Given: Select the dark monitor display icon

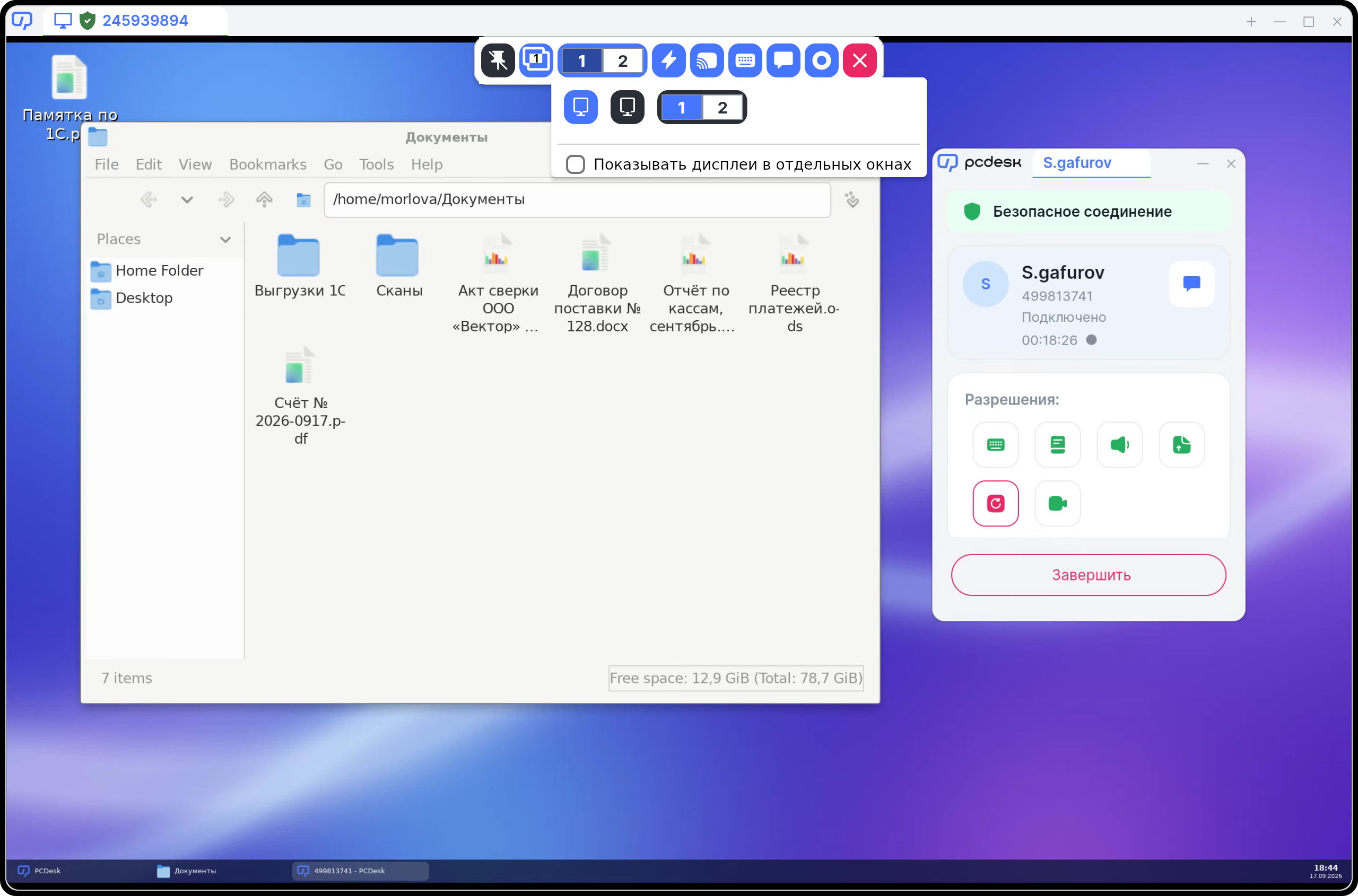Looking at the screenshot, I should [627, 107].
